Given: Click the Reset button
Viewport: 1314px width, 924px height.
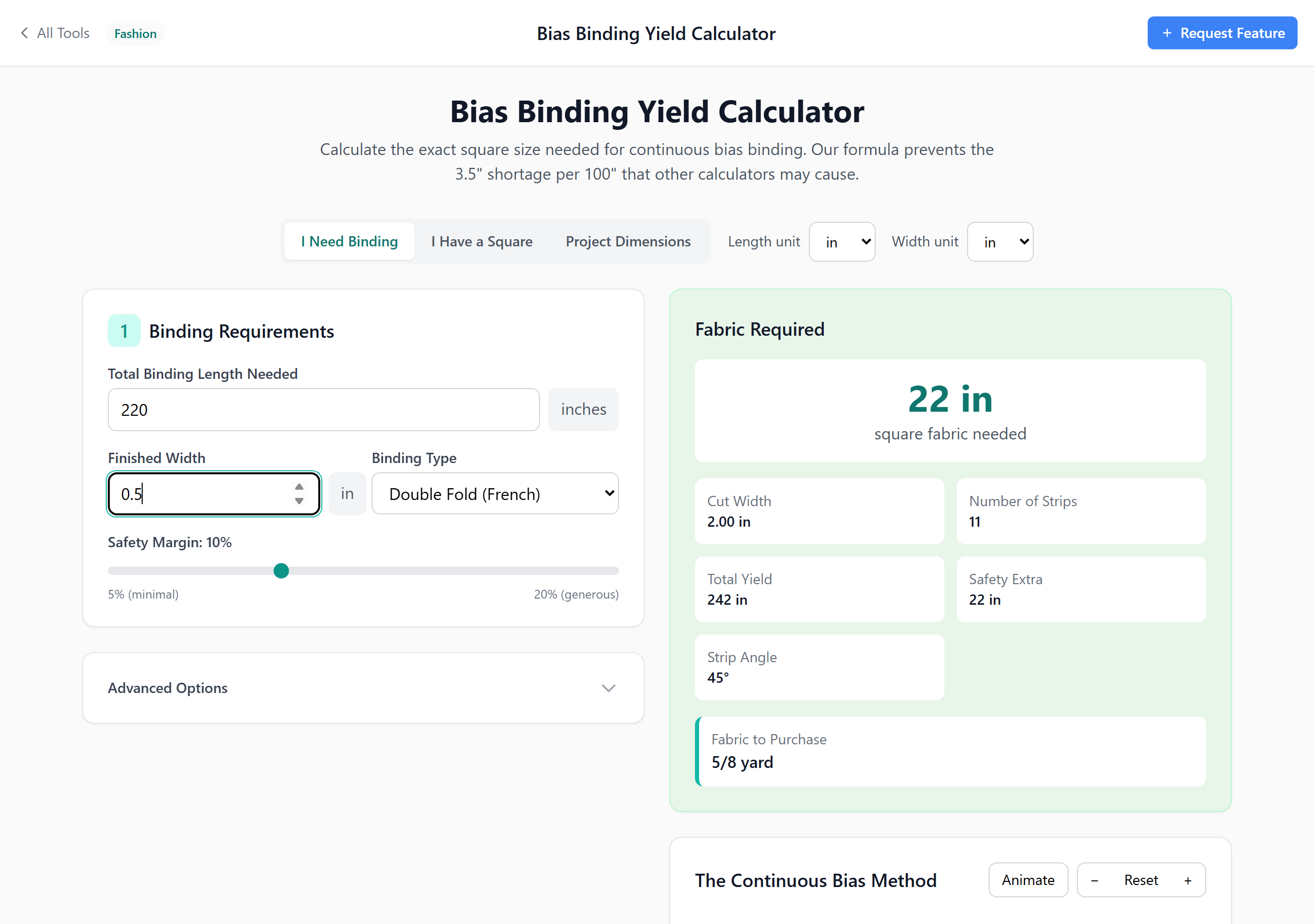Looking at the screenshot, I should [x=1141, y=880].
